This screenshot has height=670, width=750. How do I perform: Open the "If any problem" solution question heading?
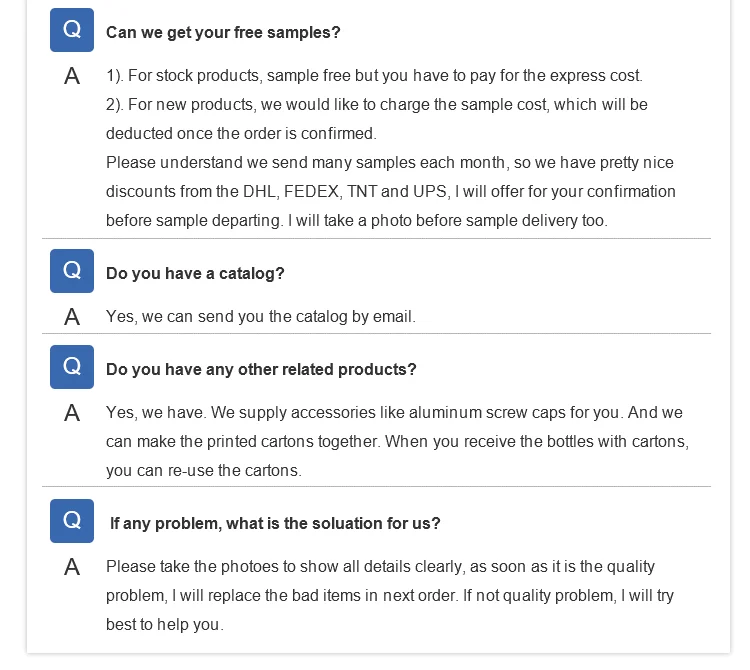pos(275,523)
